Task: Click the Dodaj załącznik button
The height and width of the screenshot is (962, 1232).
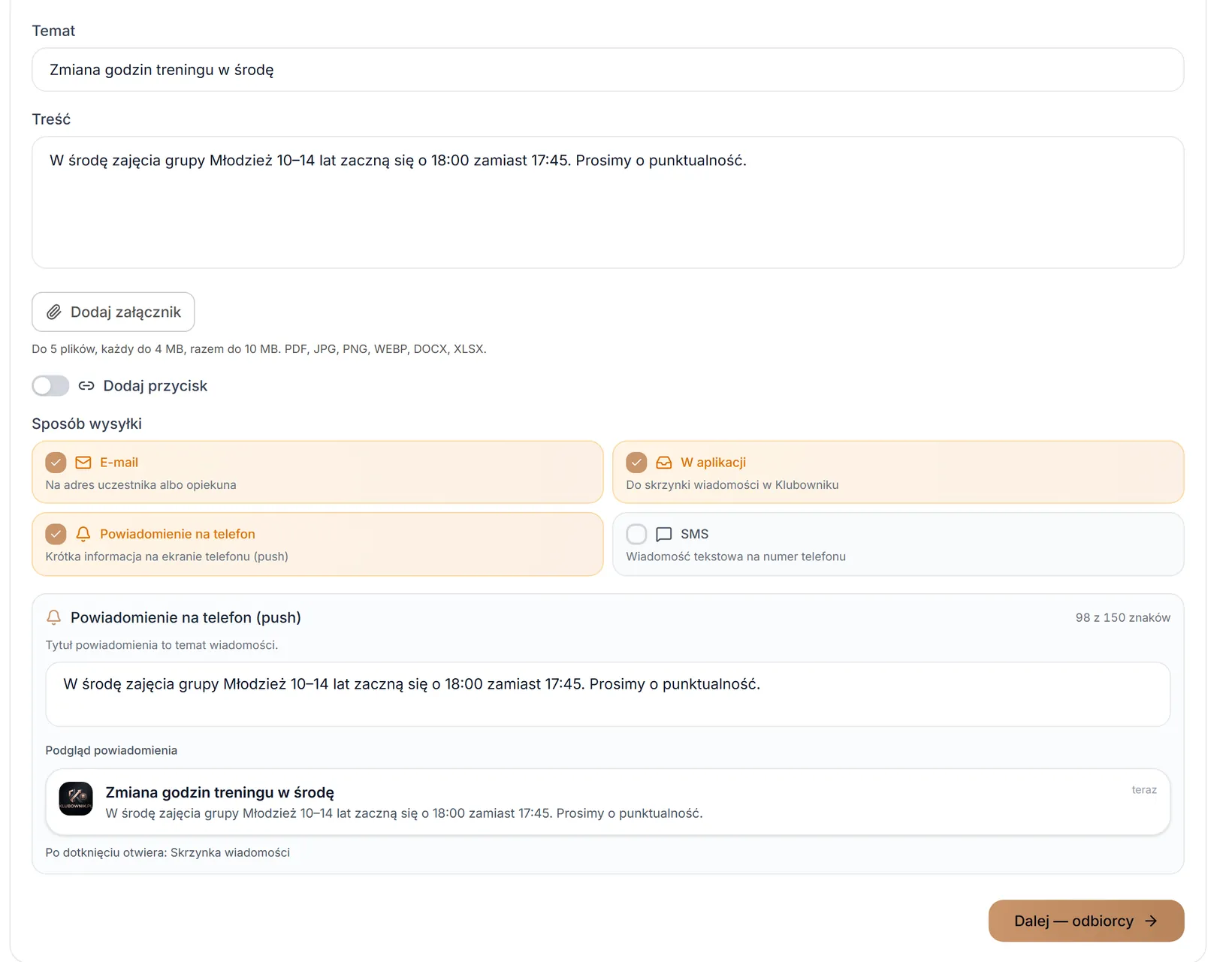Action: (113, 312)
